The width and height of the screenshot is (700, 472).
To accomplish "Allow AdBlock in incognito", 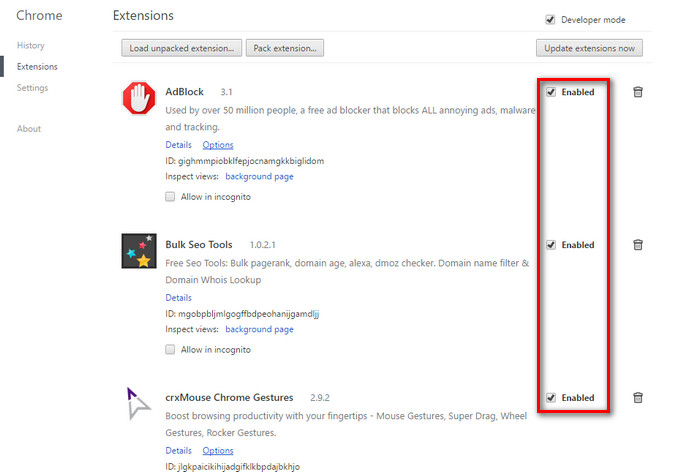I will [170, 196].
